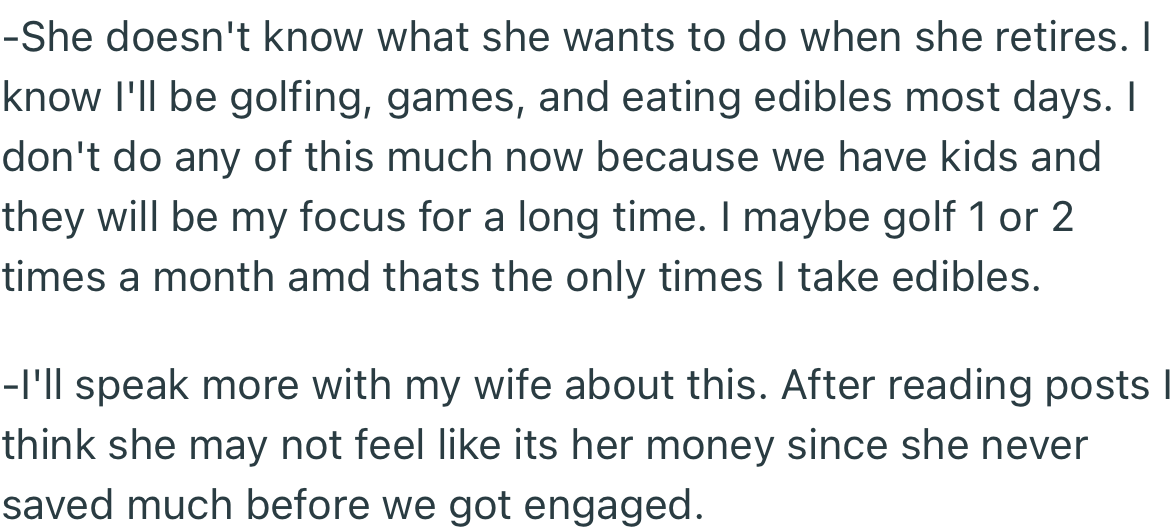Click the word "saved" on last line
1173x531 pixels.
point(60,506)
